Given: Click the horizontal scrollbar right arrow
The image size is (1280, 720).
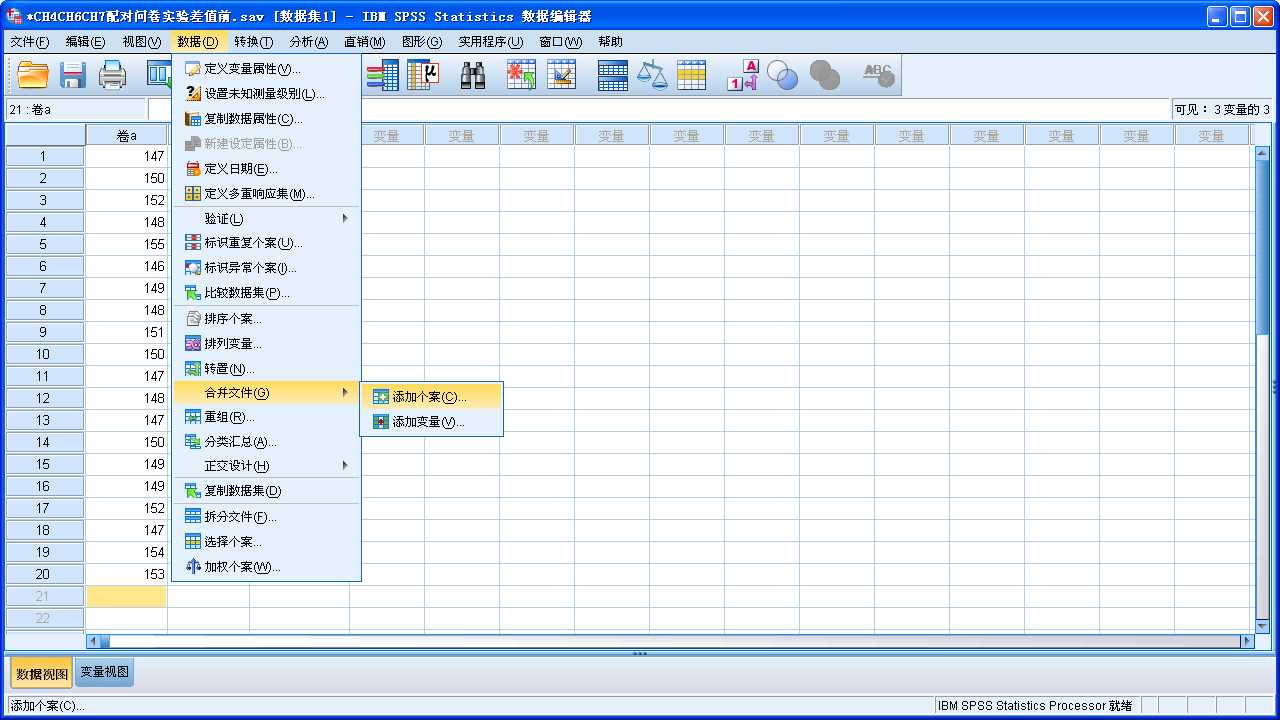Looking at the screenshot, I should pos(1246,641).
